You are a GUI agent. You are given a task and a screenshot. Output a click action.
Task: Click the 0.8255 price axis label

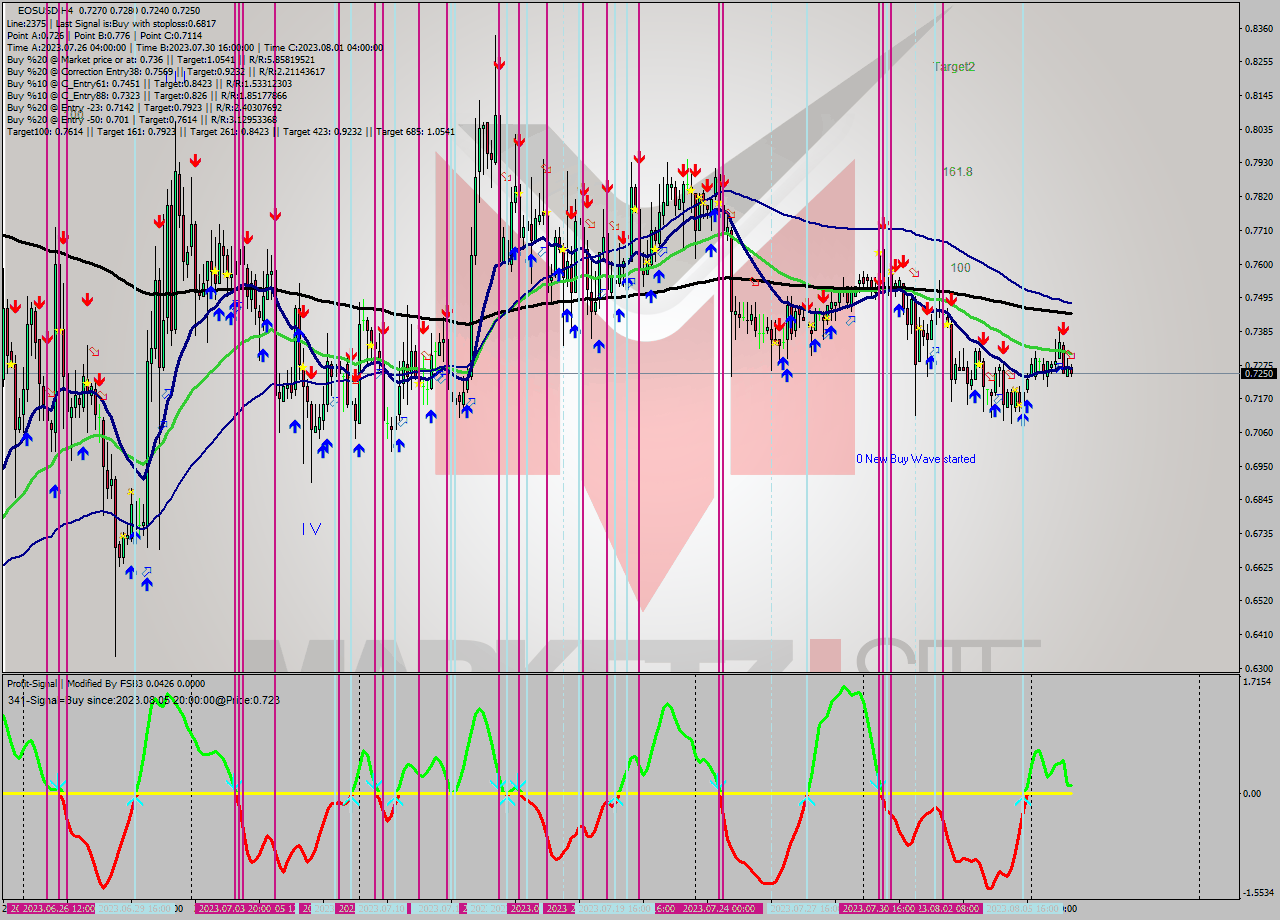[x=1258, y=62]
